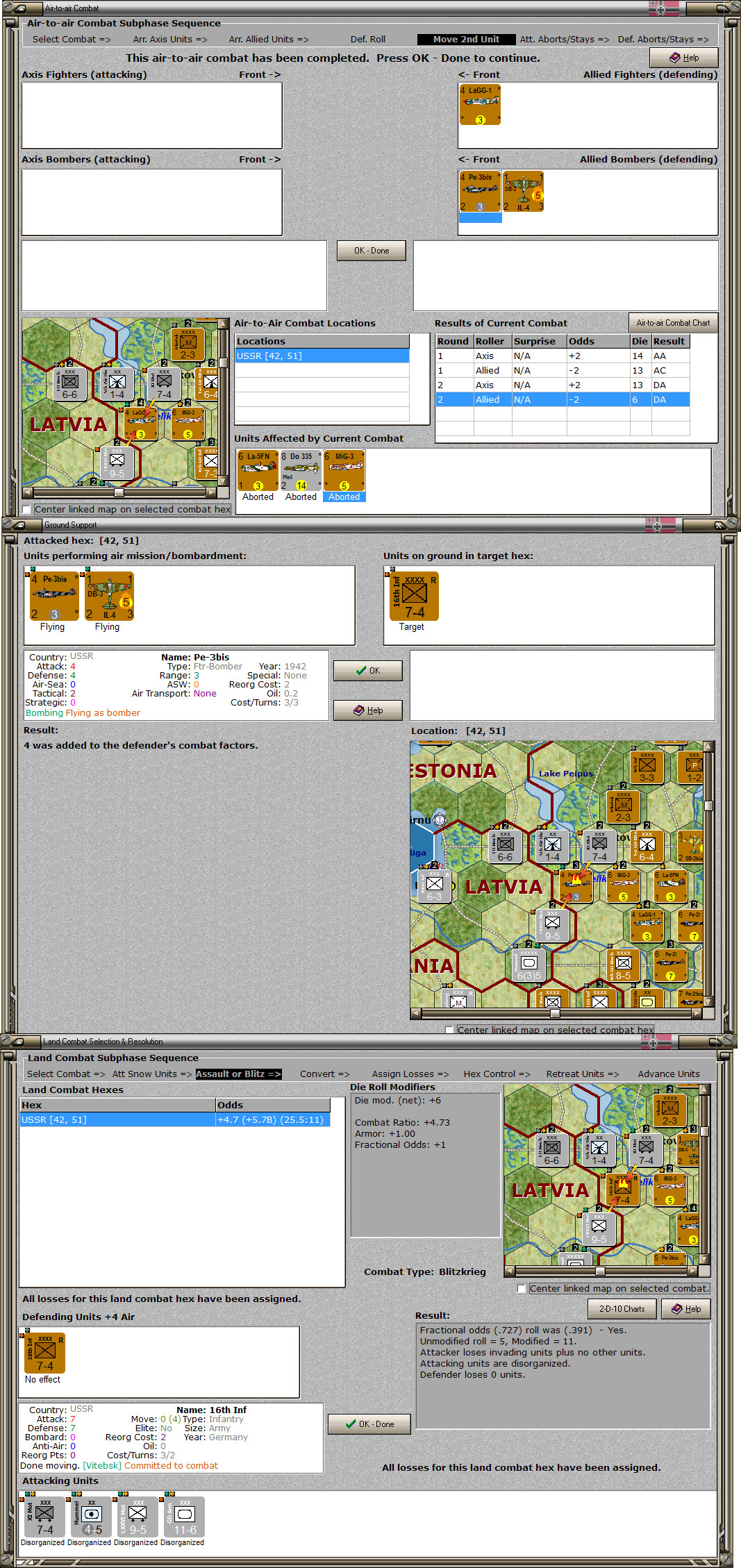Screen dimensions: 741x1568
Task: Select the GD Arm 11-6 attacking unit
Action: tap(184, 1517)
